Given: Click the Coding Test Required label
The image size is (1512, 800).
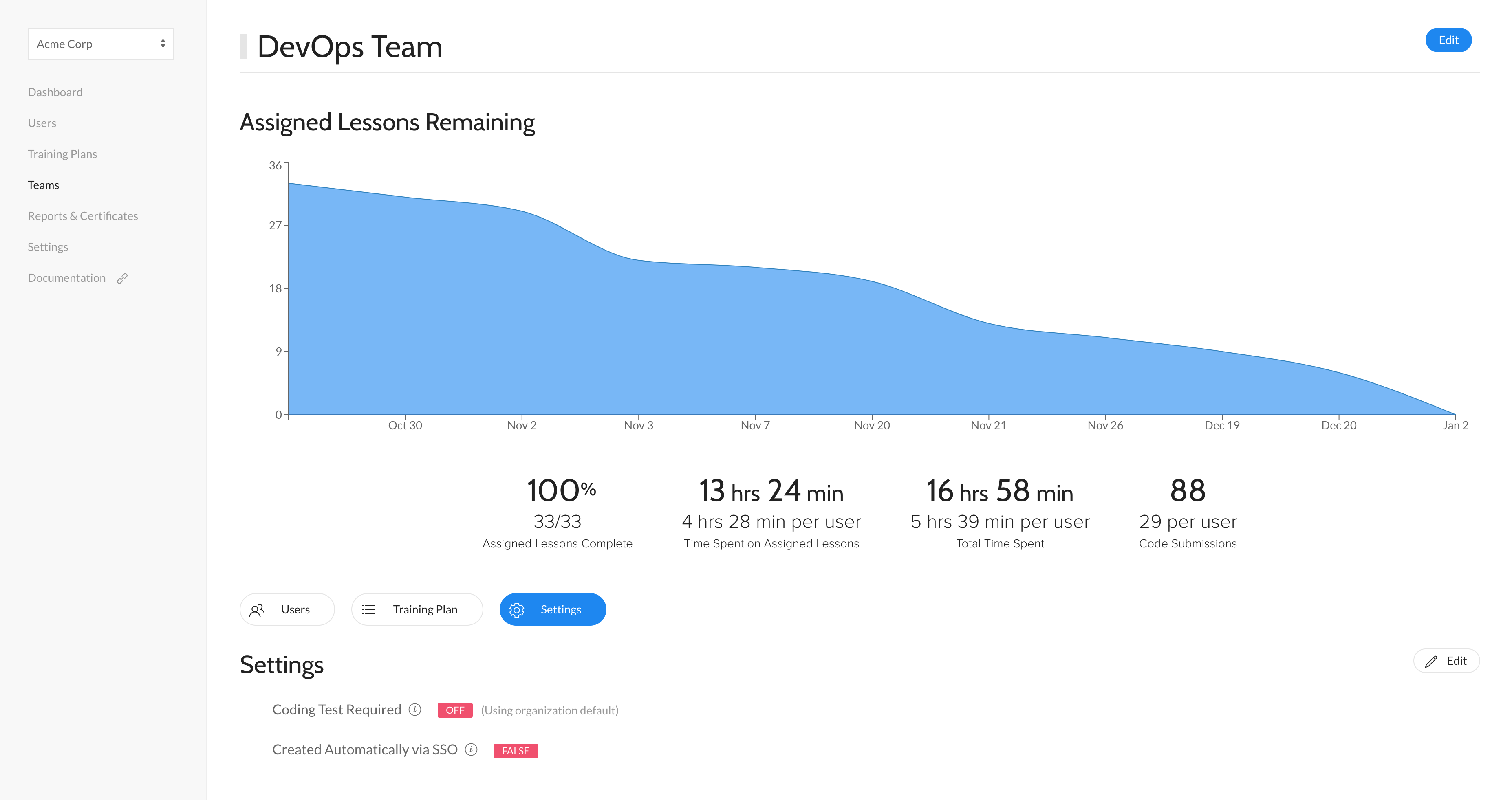Looking at the screenshot, I should pos(337,710).
